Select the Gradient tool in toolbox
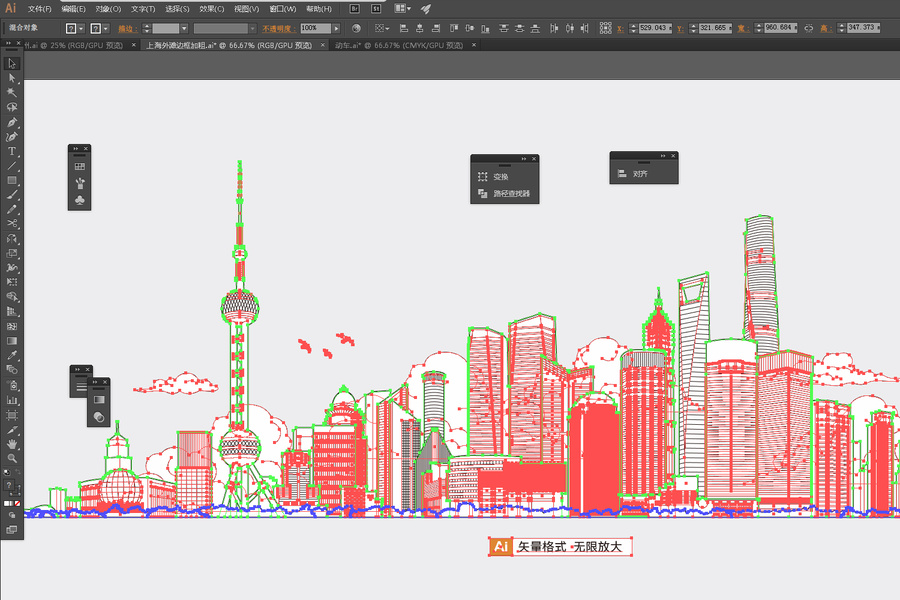Image resolution: width=900 pixels, height=600 pixels. click(x=11, y=340)
